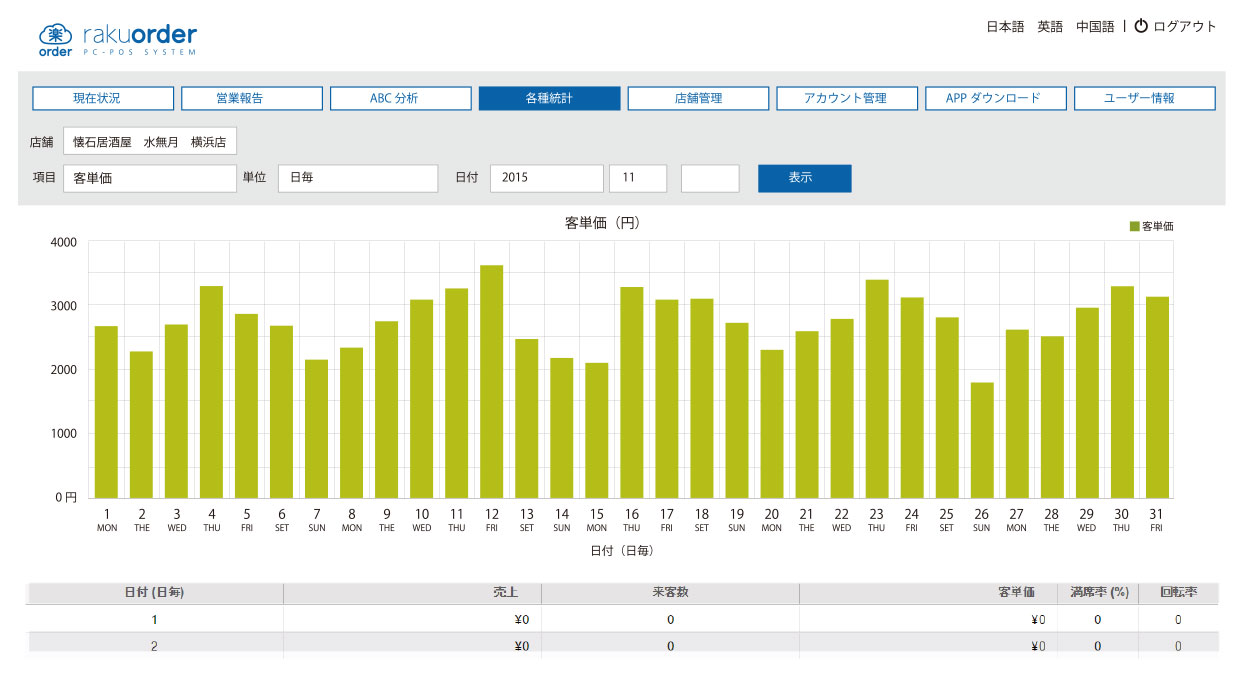
Task: Click the blue 表示 button
Action: click(805, 178)
